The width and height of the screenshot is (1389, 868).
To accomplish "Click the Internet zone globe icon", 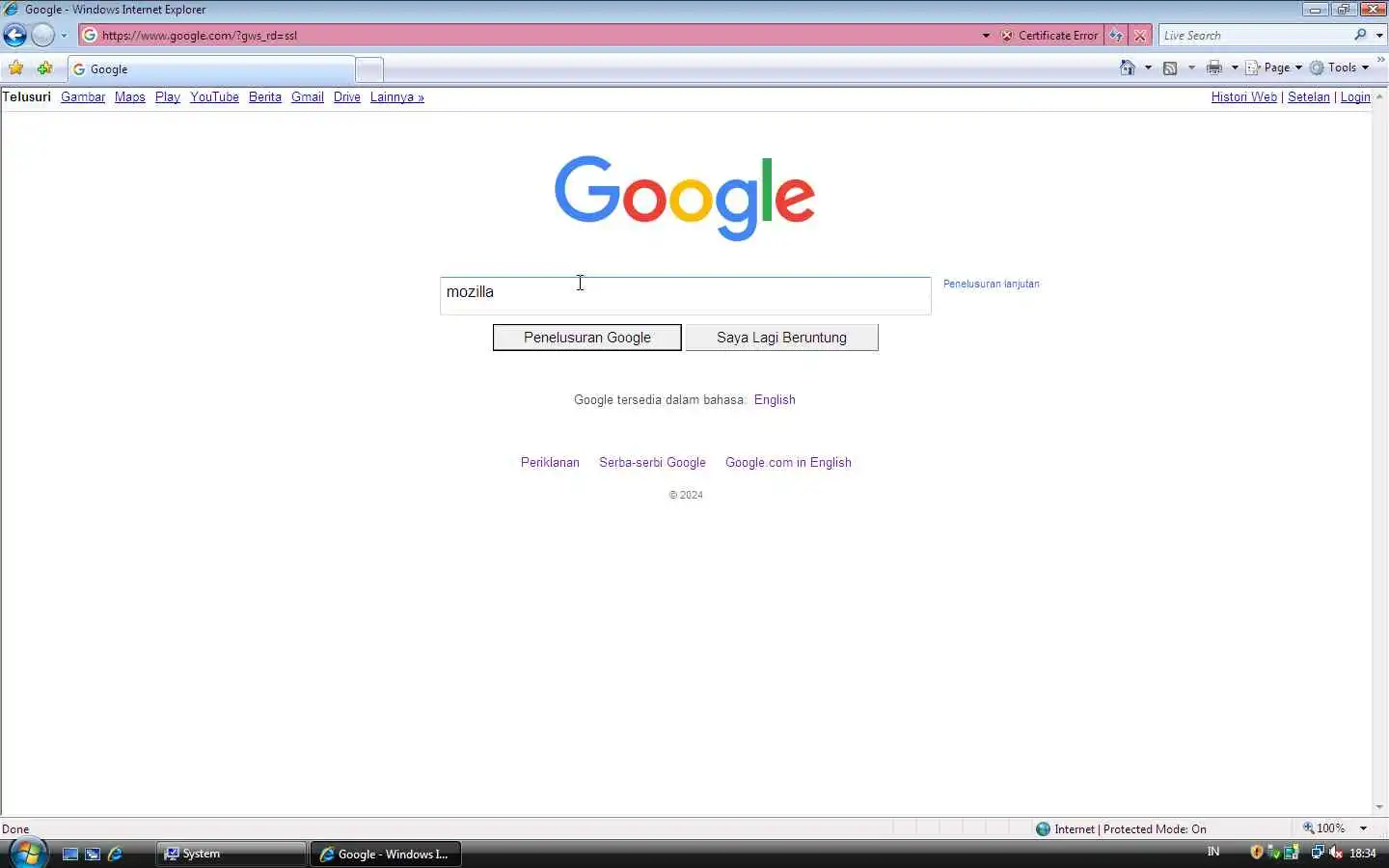I will coord(1043,828).
